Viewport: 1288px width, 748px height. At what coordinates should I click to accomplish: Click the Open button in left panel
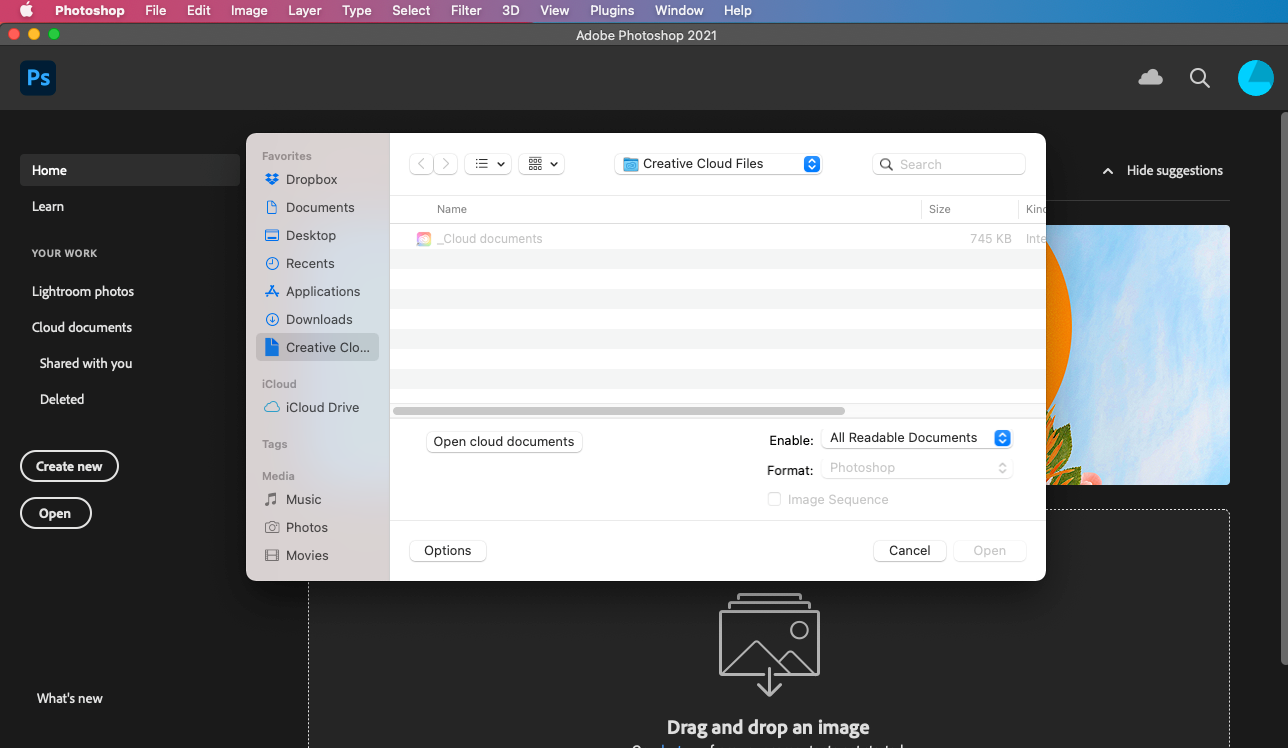55,513
